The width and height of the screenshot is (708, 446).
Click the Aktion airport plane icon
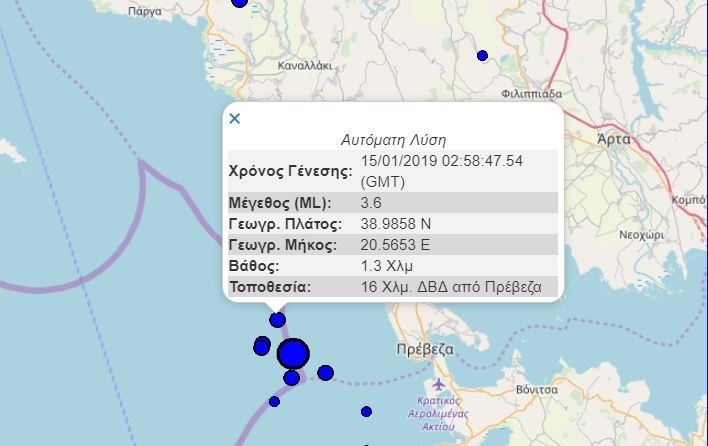pos(438,386)
